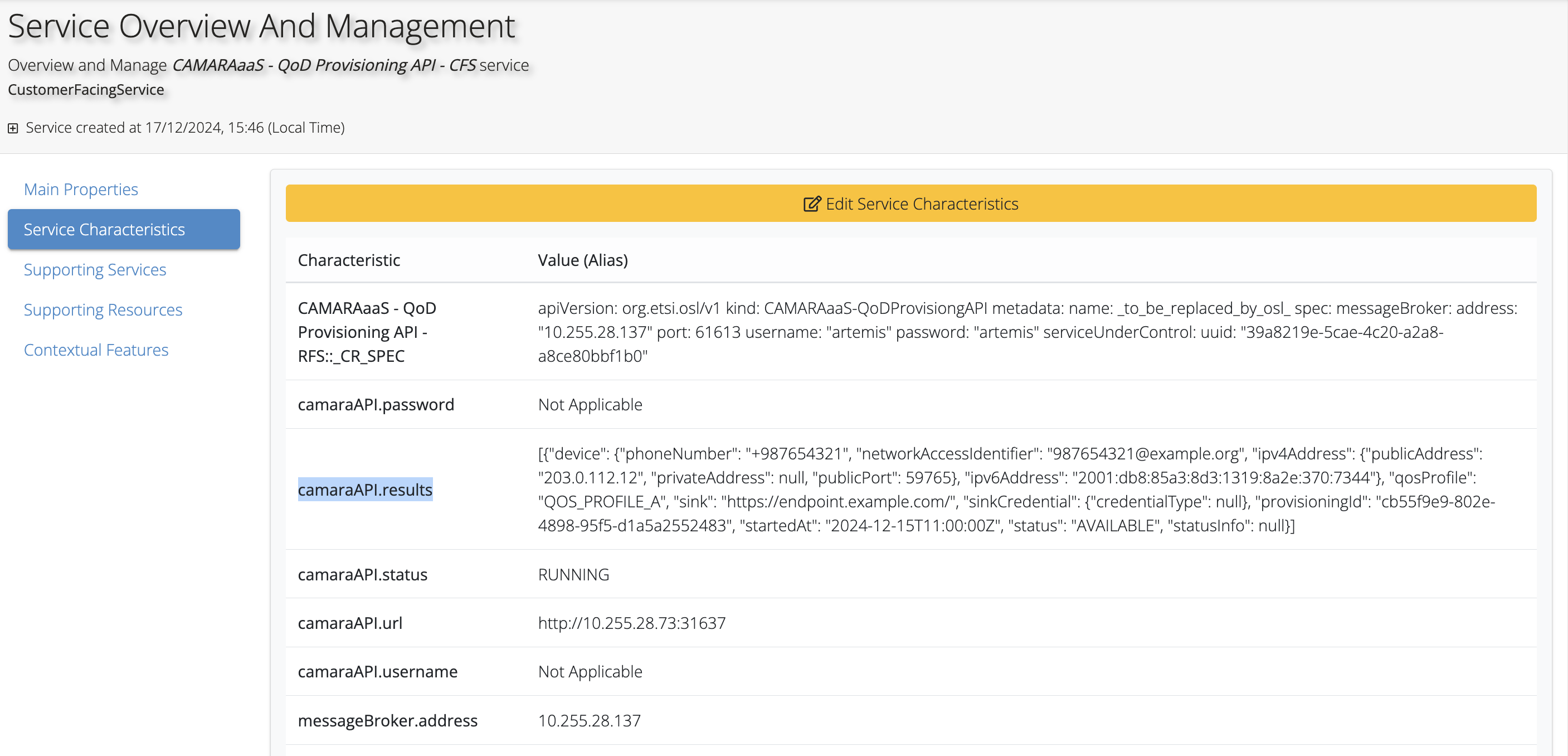
Task: Go to Contextual Features tab
Action: [96, 350]
